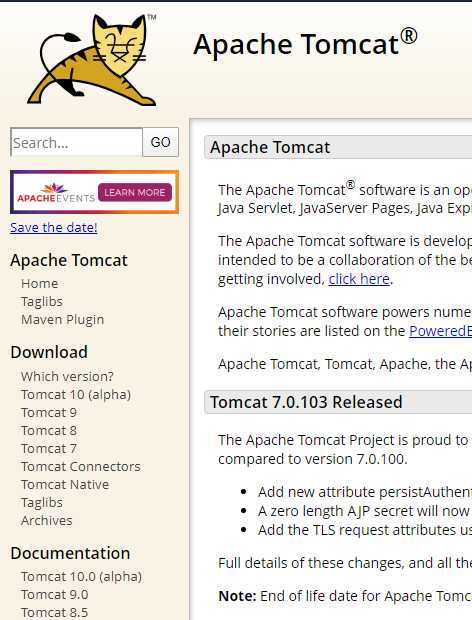Open the Save the date! link

54,227
